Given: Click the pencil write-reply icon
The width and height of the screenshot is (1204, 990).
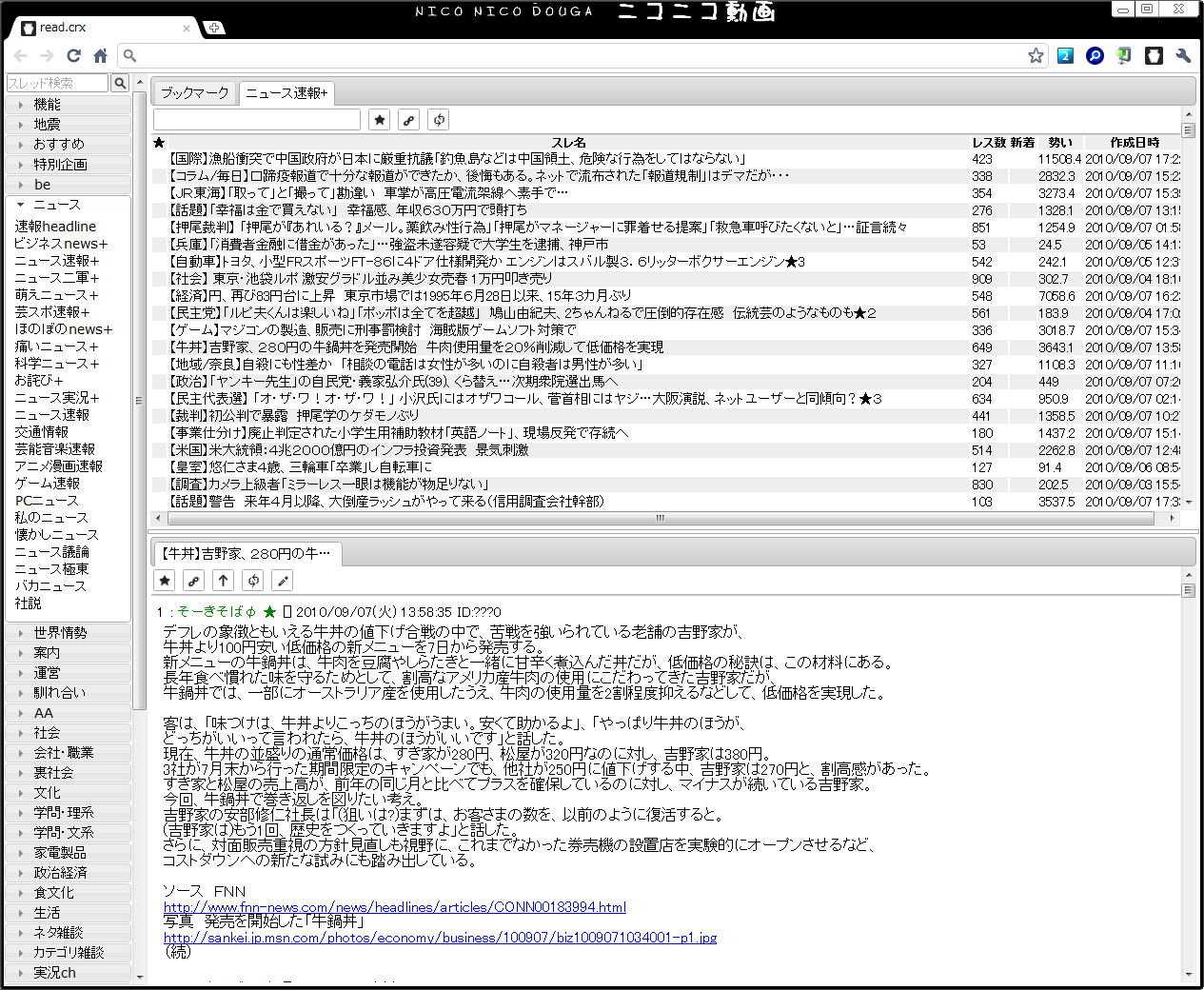Looking at the screenshot, I should [283, 581].
